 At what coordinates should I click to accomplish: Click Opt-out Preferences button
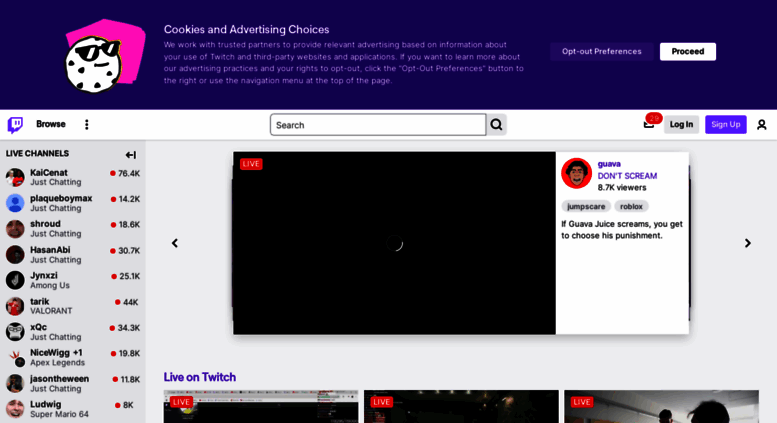(602, 52)
